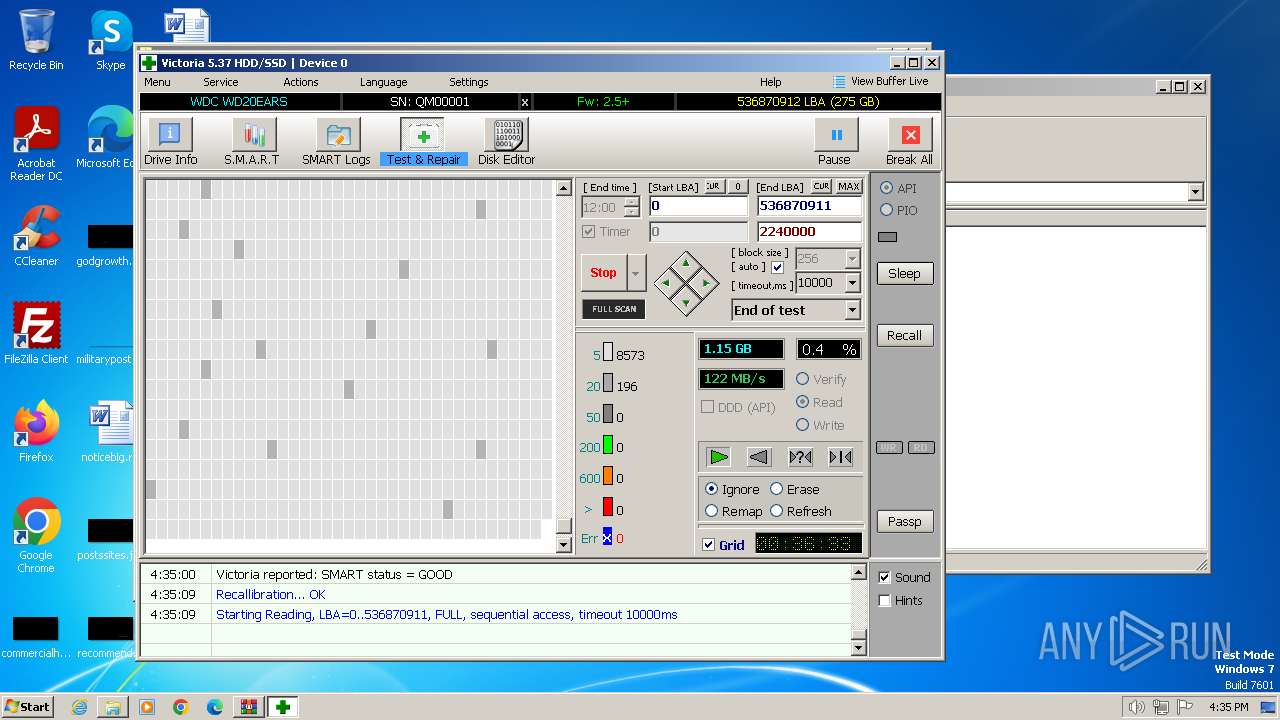Toggle the Grid checkbox

click(x=709, y=545)
